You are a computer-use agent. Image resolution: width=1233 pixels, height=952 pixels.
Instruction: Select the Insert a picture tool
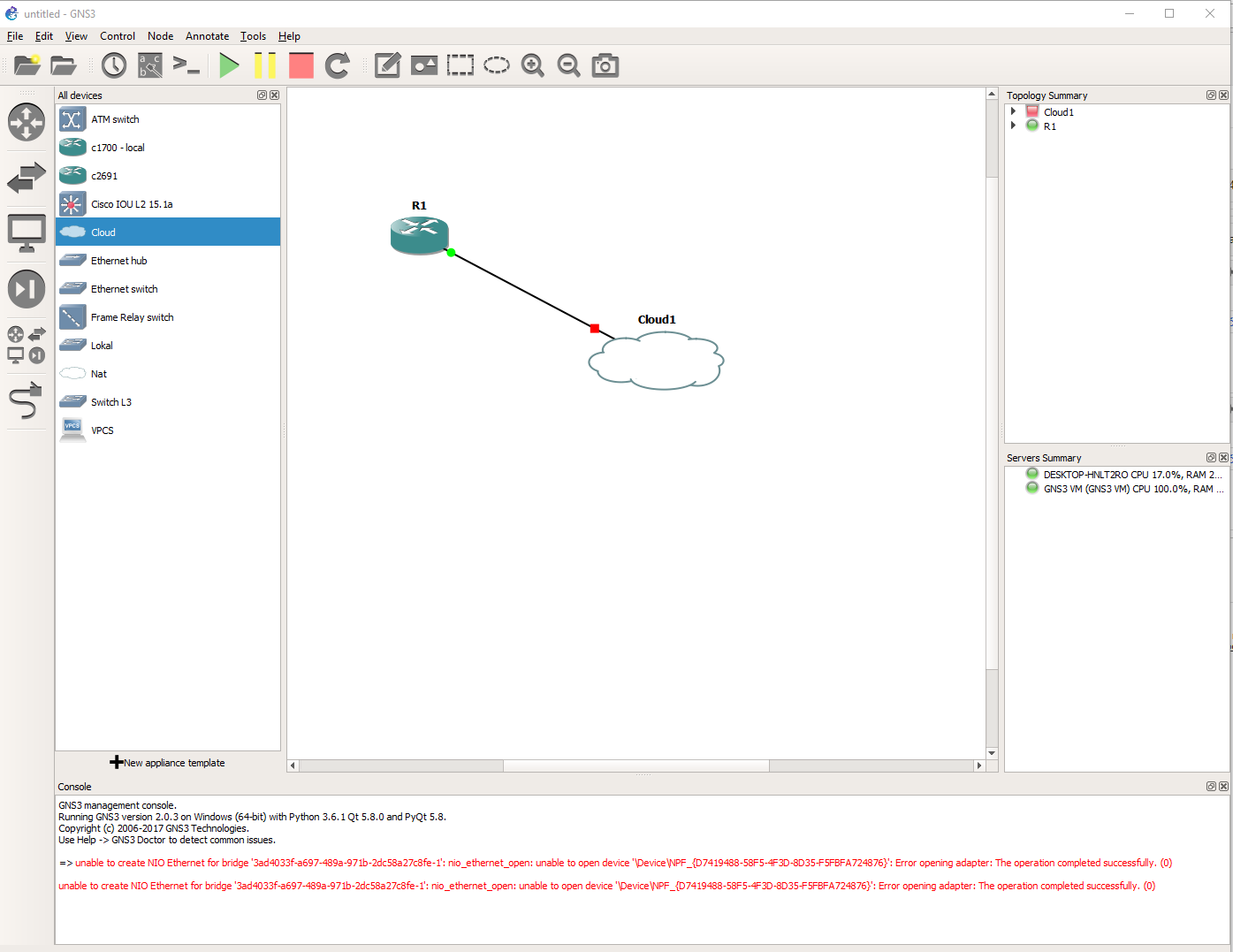point(424,65)
